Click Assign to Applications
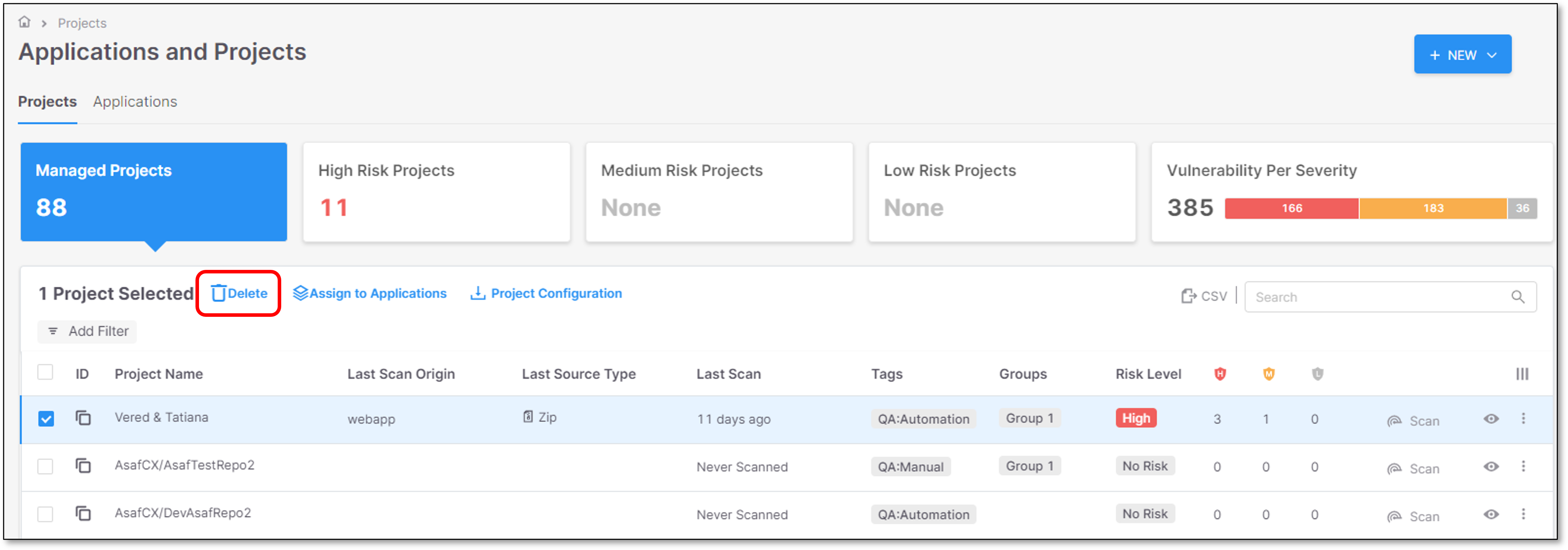The width and height of the screenshot is (1568, 550). [x=369, y=293]
